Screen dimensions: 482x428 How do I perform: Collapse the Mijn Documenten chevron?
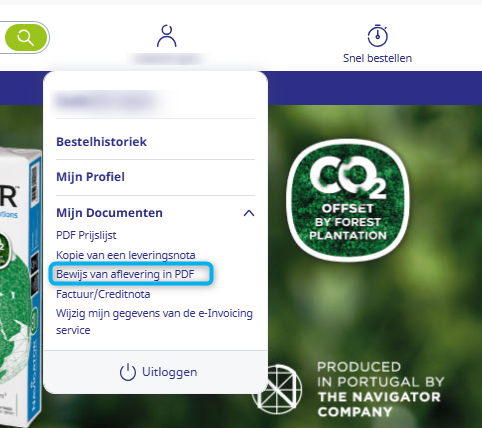[x=249, y=213]
